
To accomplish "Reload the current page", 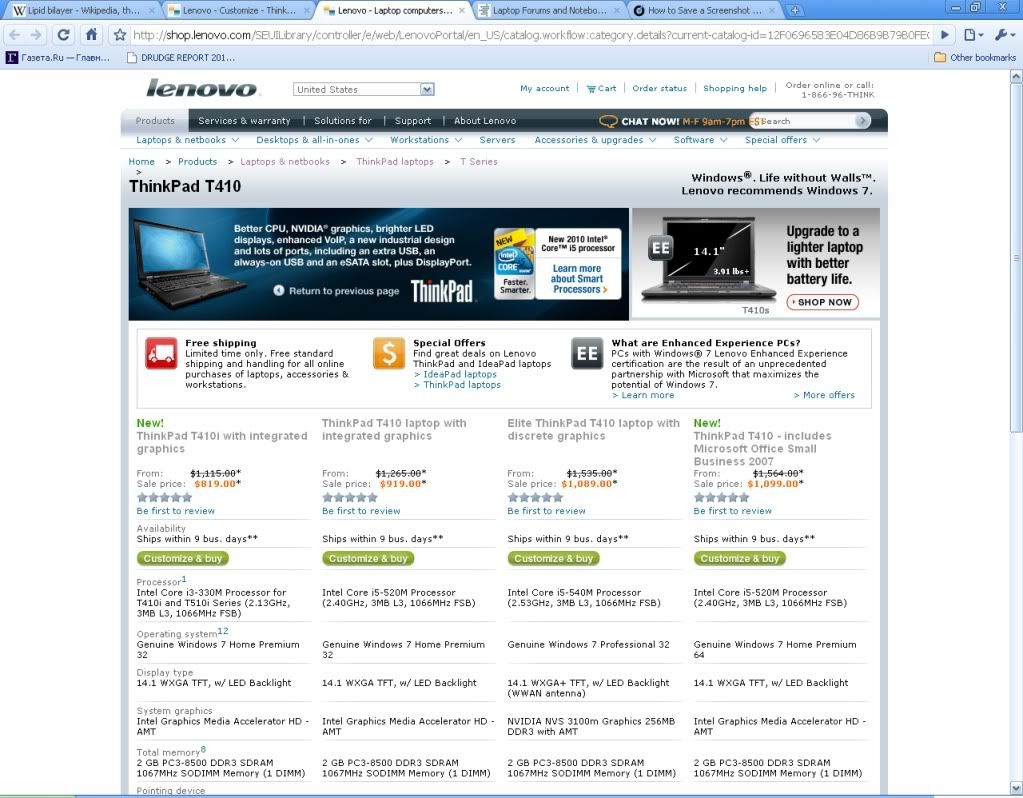I will point(63,35).
